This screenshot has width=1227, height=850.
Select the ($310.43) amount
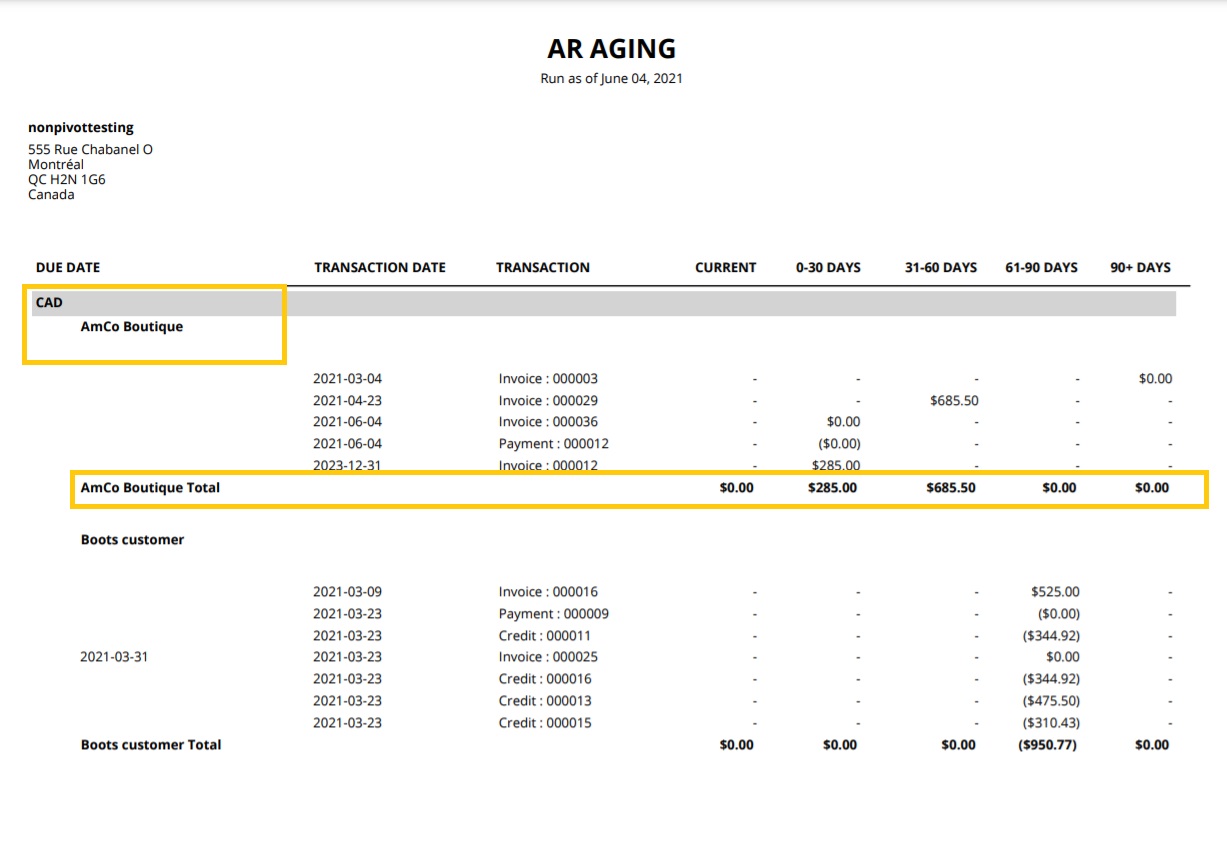(x=1051, y=722)
